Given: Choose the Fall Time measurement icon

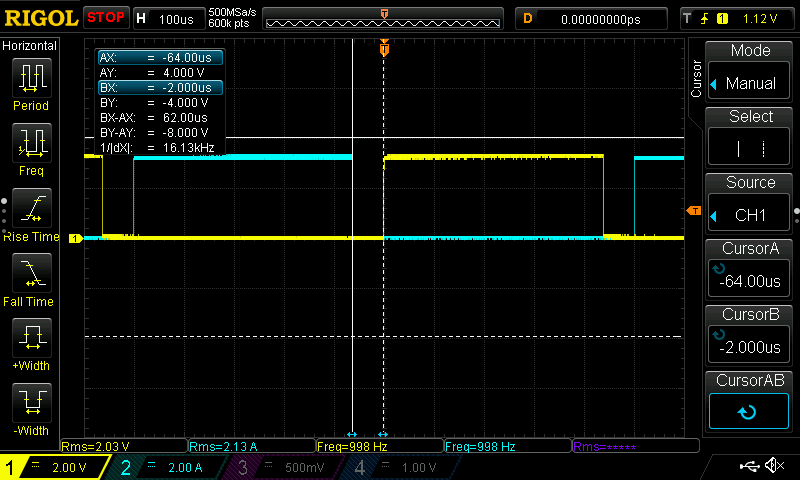Looking at the screenshot, I should pos(32,273).
